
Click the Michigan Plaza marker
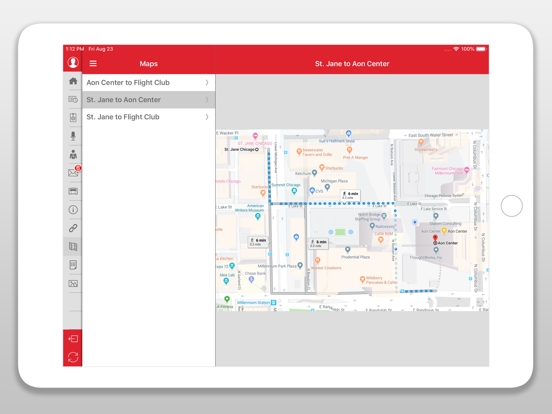327,187
